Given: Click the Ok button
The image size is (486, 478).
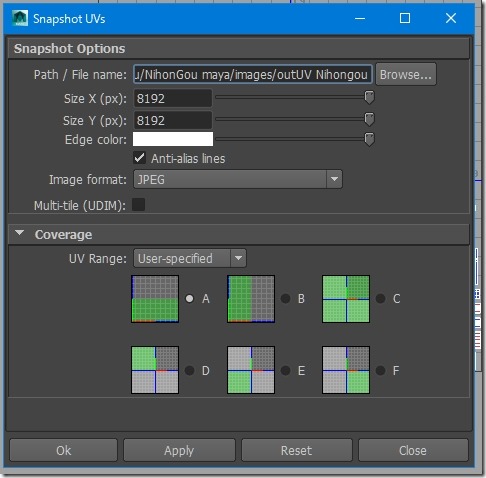Looking at the screenshot, I should [63, 450].
